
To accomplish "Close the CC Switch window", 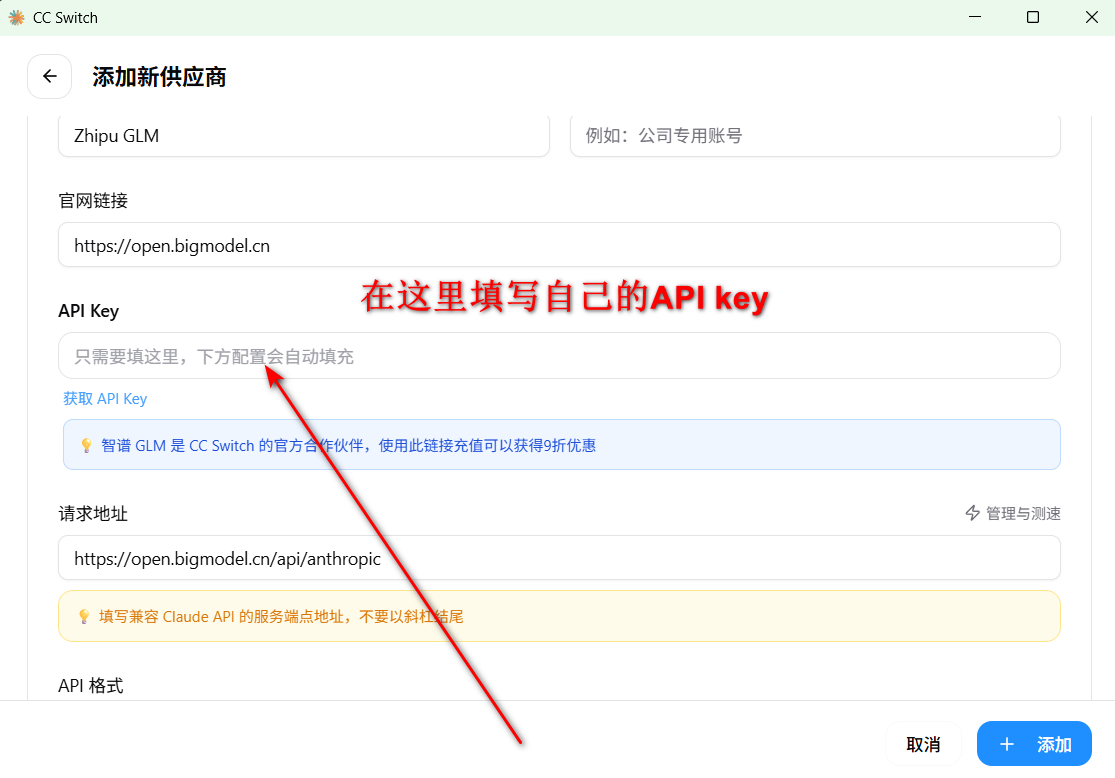I will (1092, 17).
